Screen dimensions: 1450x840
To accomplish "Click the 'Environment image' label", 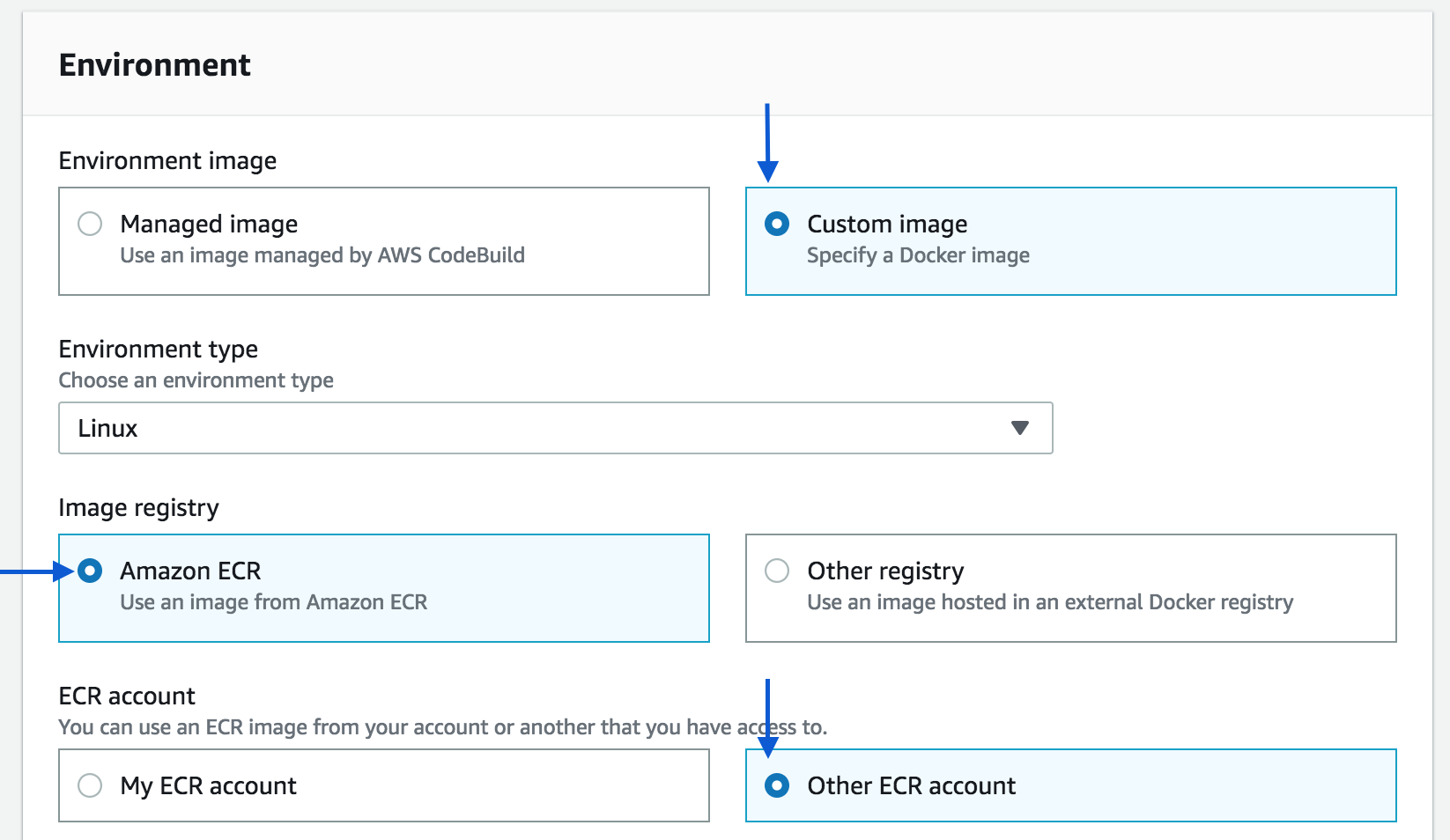I will [167, 160].
